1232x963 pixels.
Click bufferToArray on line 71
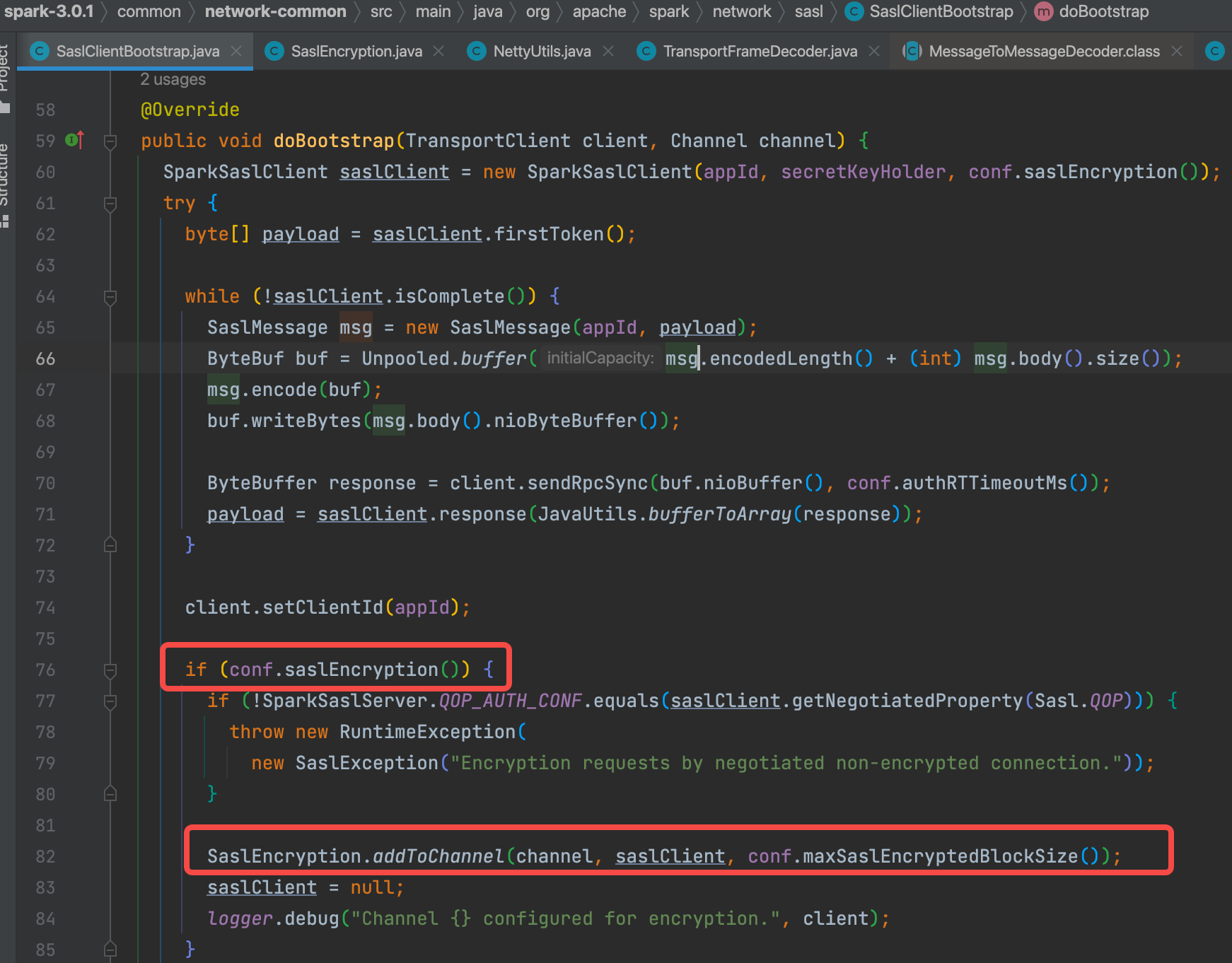[720, 514]
